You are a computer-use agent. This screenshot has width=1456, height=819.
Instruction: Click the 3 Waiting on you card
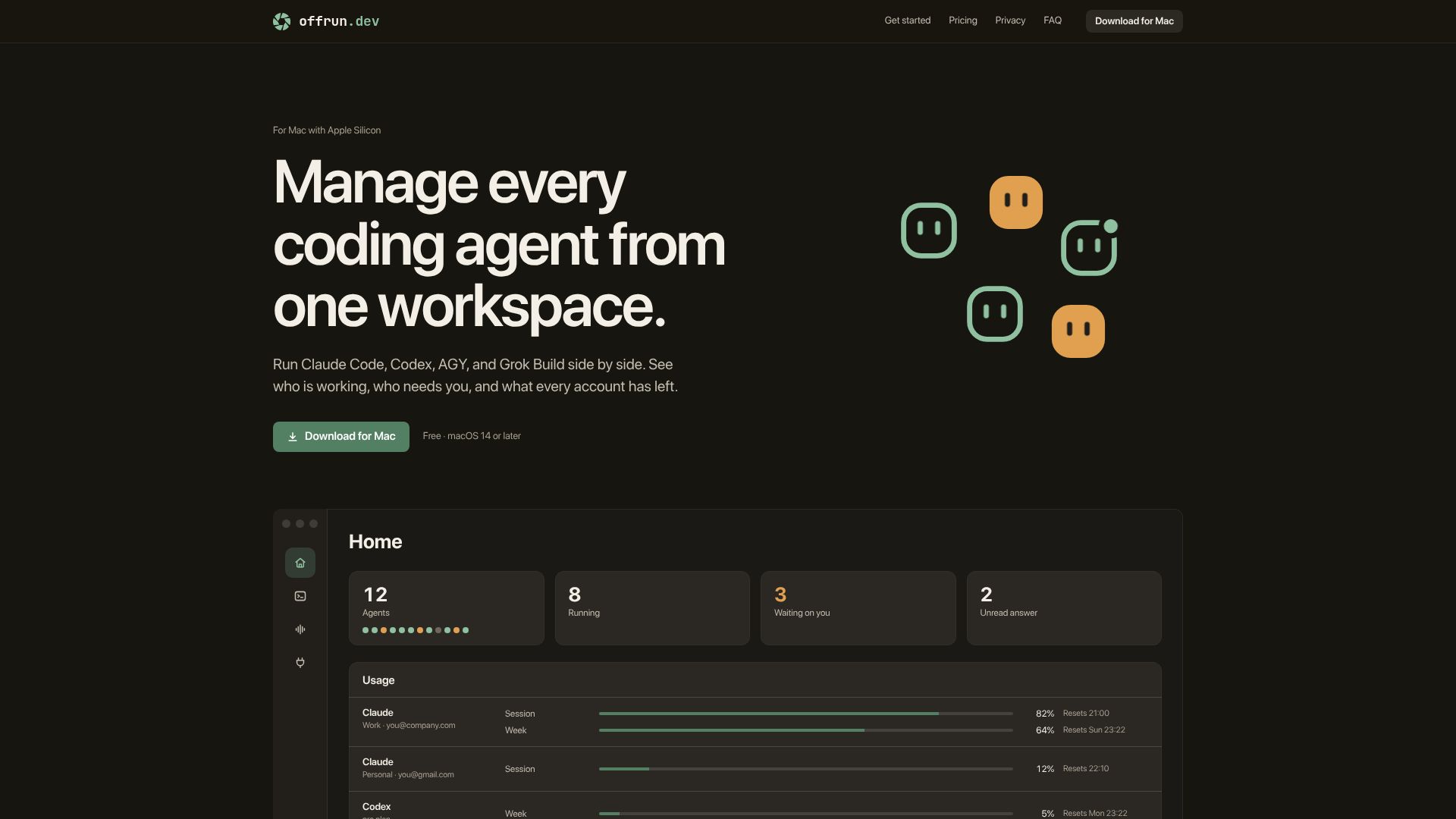point(858,608)
